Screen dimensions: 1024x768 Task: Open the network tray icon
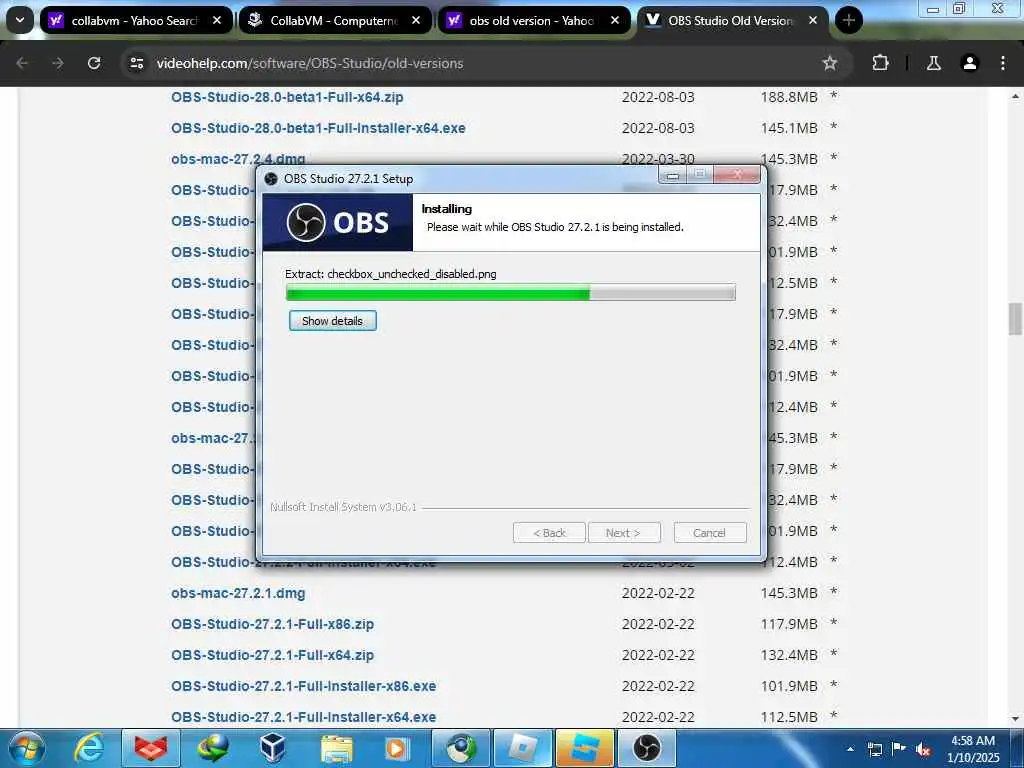(x=874, y=749)
